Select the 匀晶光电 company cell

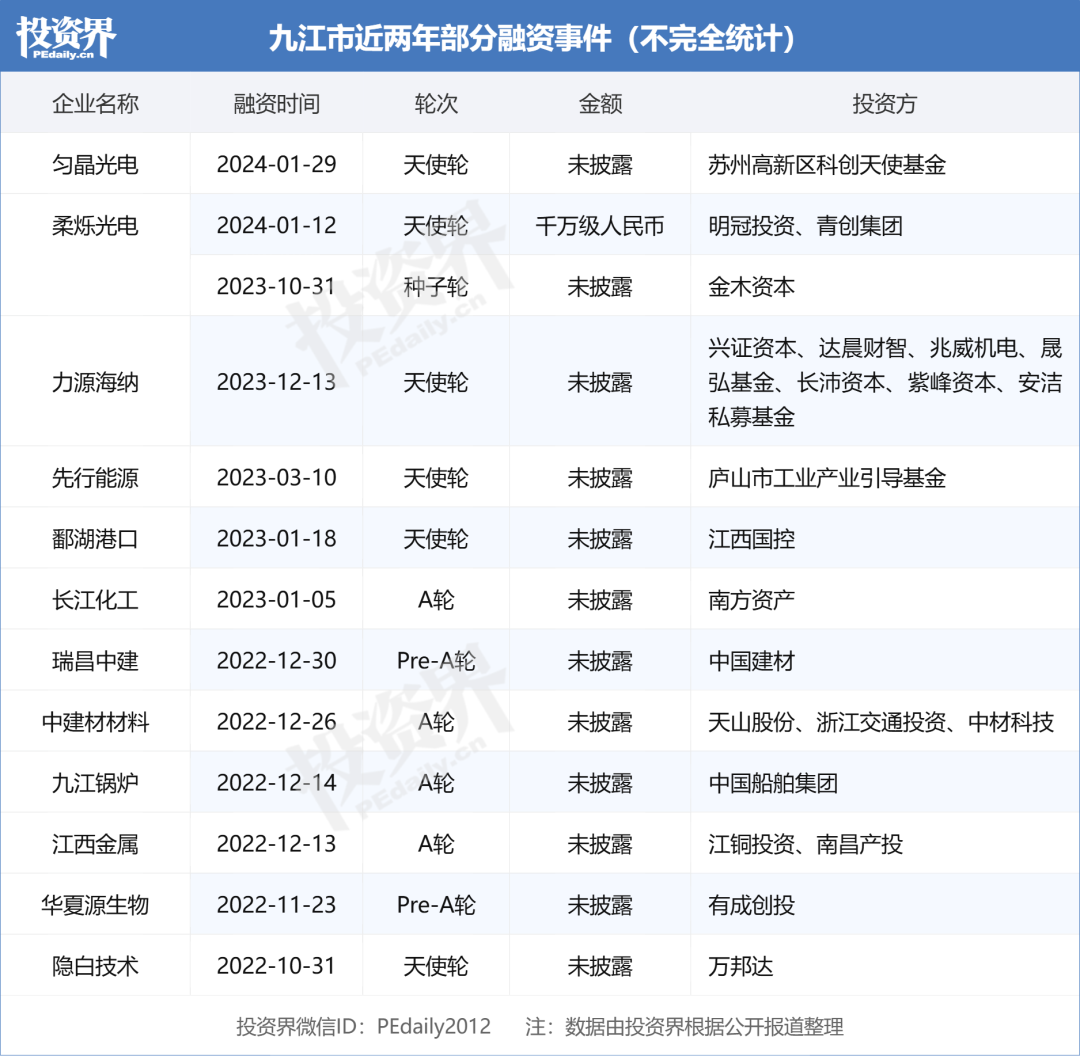pyautogui.click(x=95, y=165)
